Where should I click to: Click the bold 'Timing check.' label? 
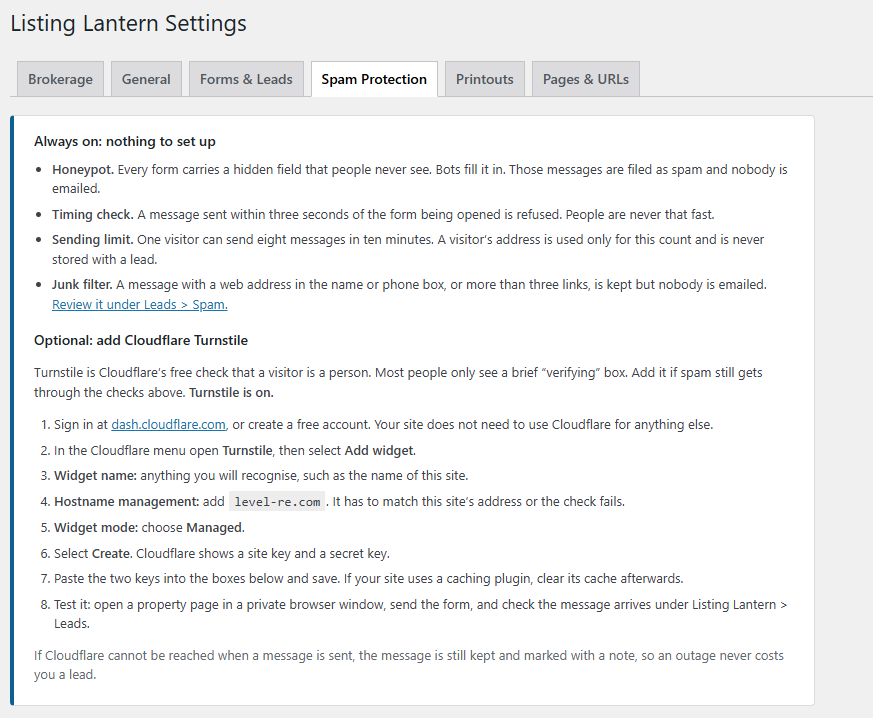[x=92, y=214]
